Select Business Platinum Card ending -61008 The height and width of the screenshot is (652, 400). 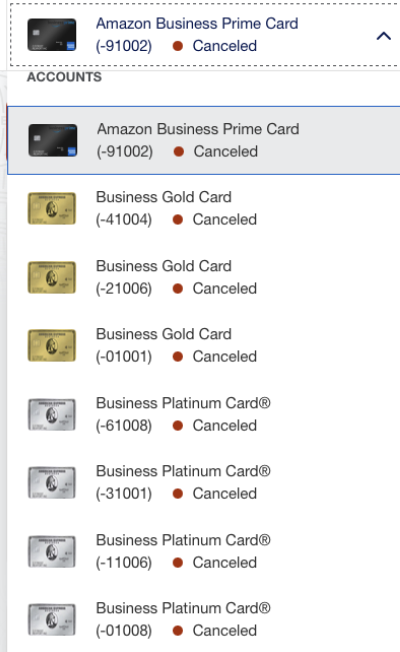[x=203, y=415]
